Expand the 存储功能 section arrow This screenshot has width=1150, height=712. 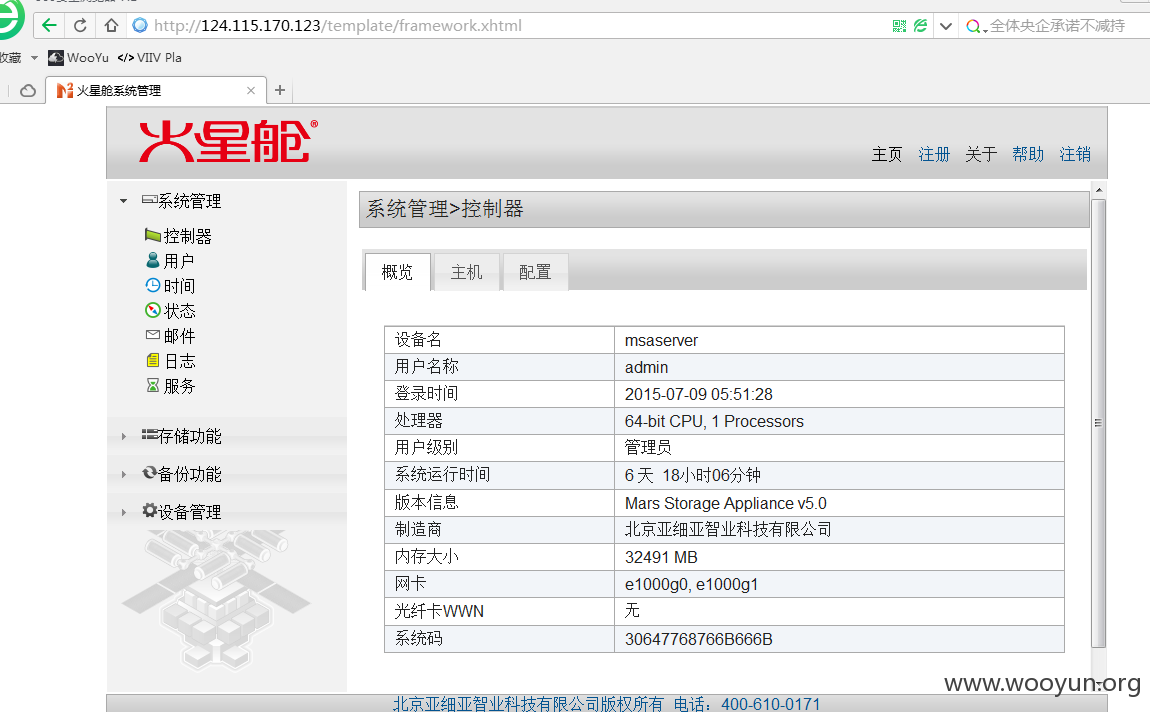123,436
